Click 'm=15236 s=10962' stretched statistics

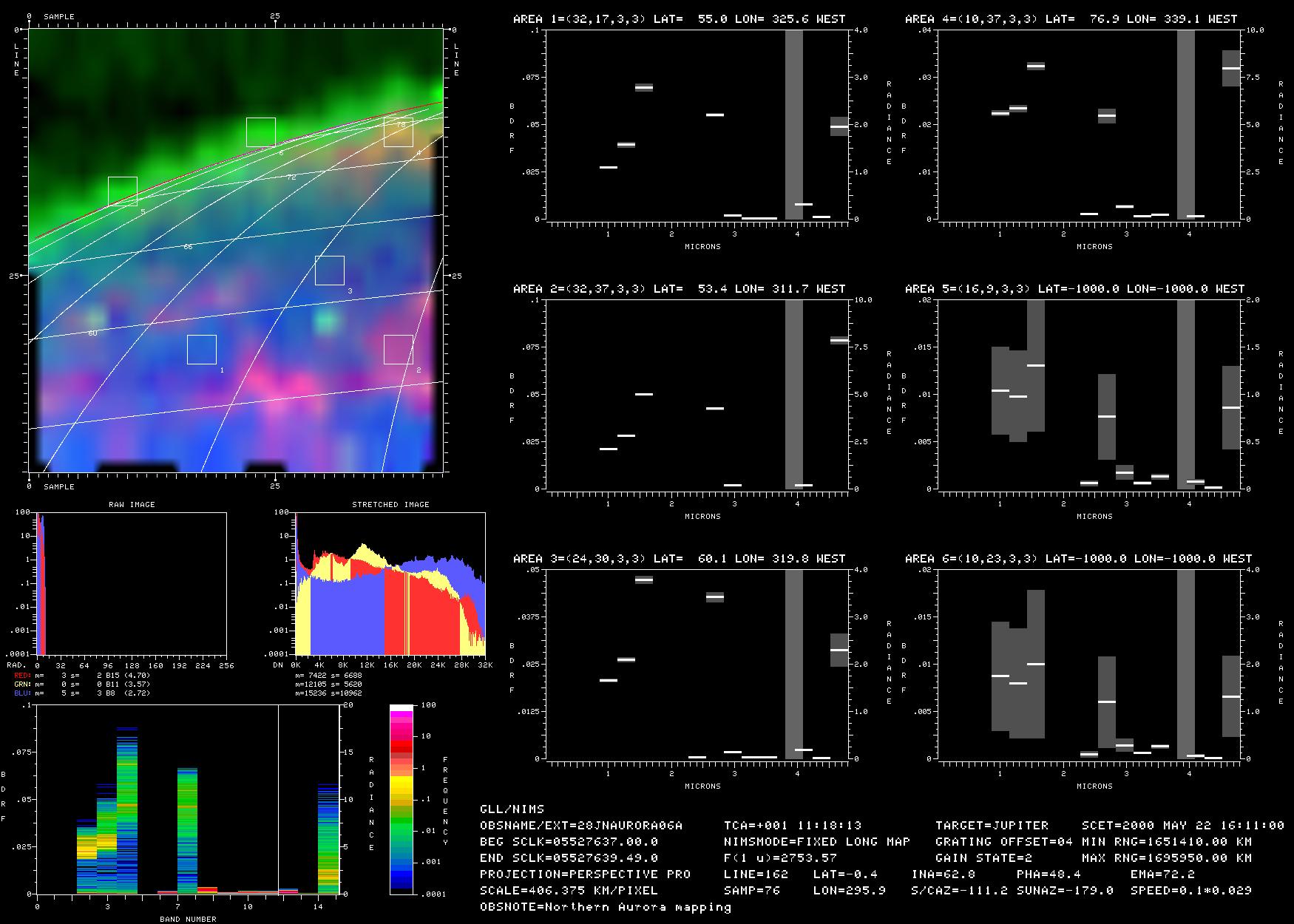click(328, 693)
